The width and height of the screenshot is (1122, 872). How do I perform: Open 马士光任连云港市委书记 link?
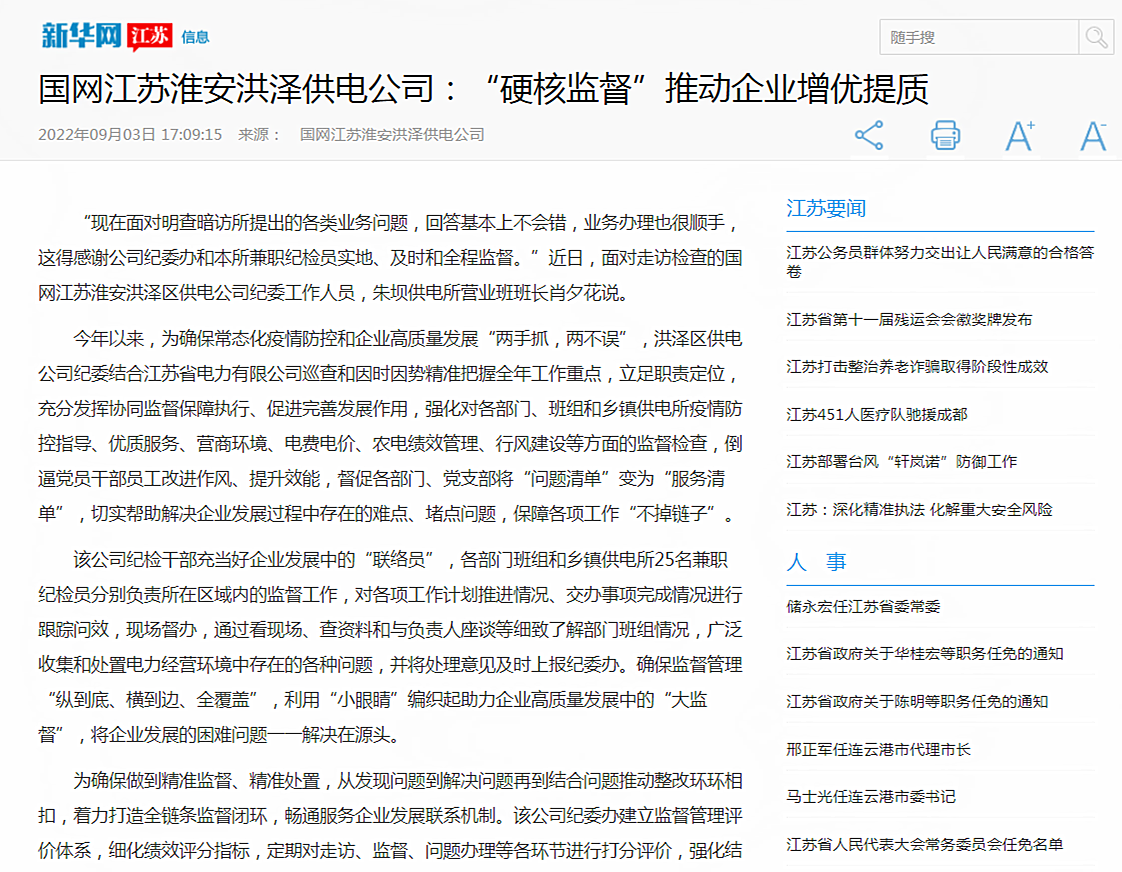[870, 797]
